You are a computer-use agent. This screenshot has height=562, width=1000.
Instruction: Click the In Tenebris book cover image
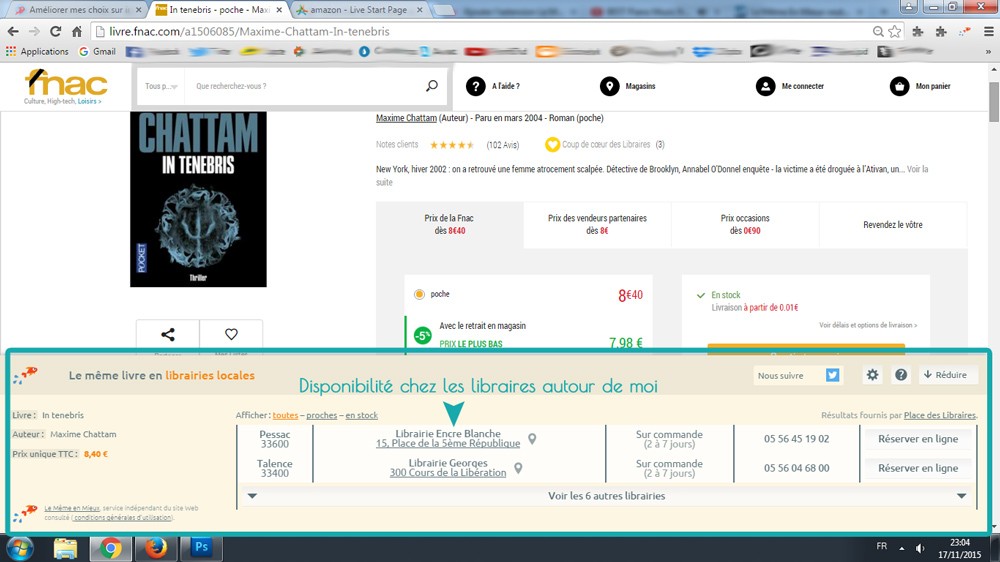(x=198, y=199)
